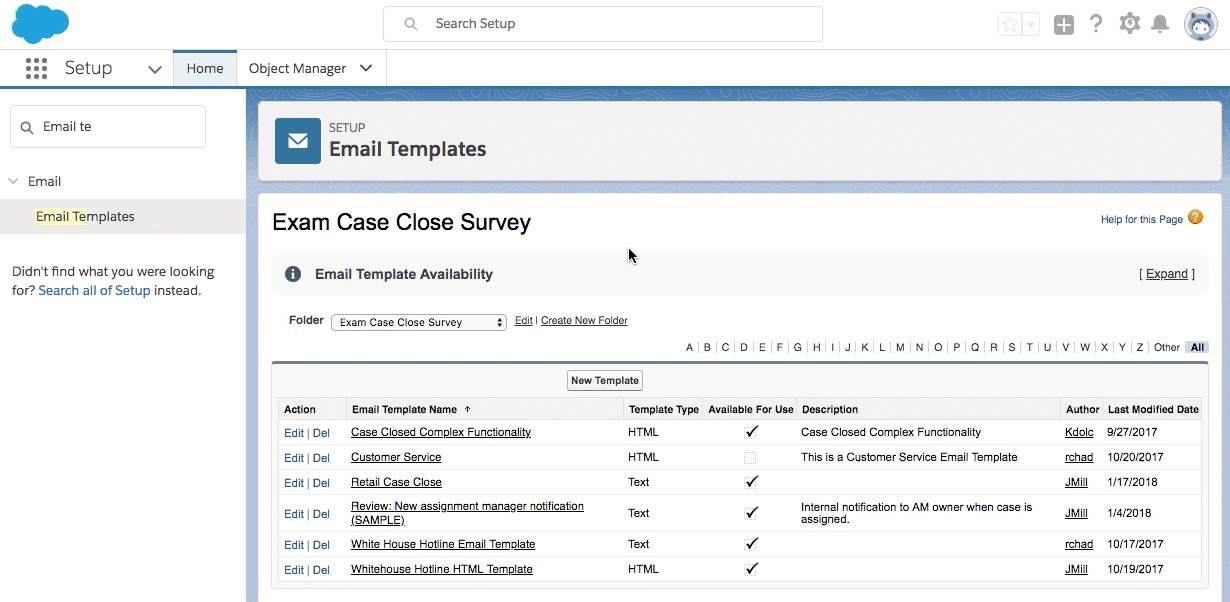This screenshot has width=1230, height=602.
Task: Open the user profile avatar
Action: tap(1200, 24)
